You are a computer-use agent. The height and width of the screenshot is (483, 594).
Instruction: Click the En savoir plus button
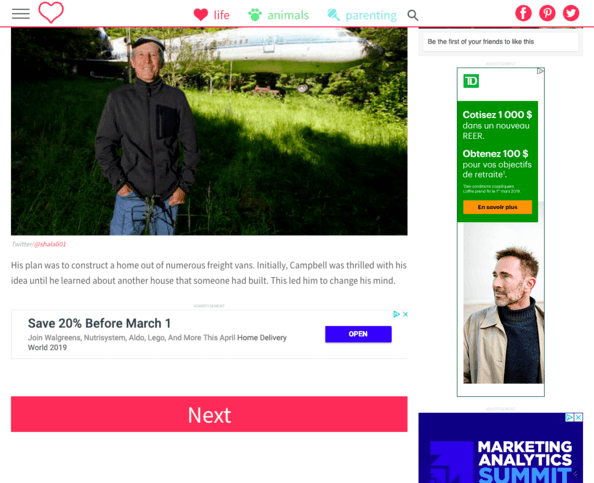[x=497, y=207]
